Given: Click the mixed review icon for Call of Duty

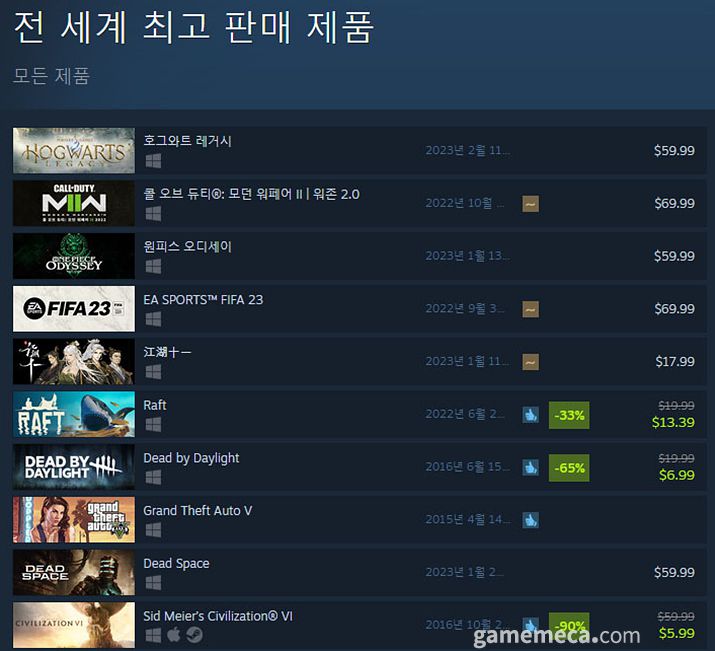Looking at the screenshot, I should [530, 204].
